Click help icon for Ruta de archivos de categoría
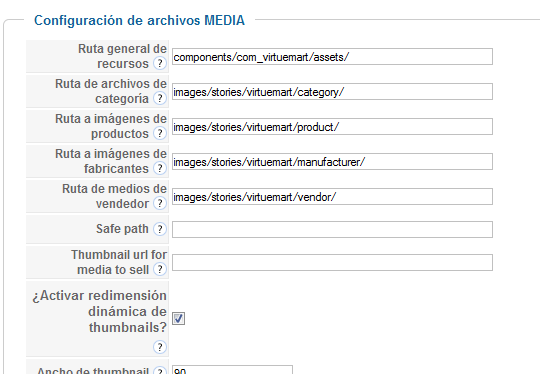 pyautogui.click(x=160, y=98)
